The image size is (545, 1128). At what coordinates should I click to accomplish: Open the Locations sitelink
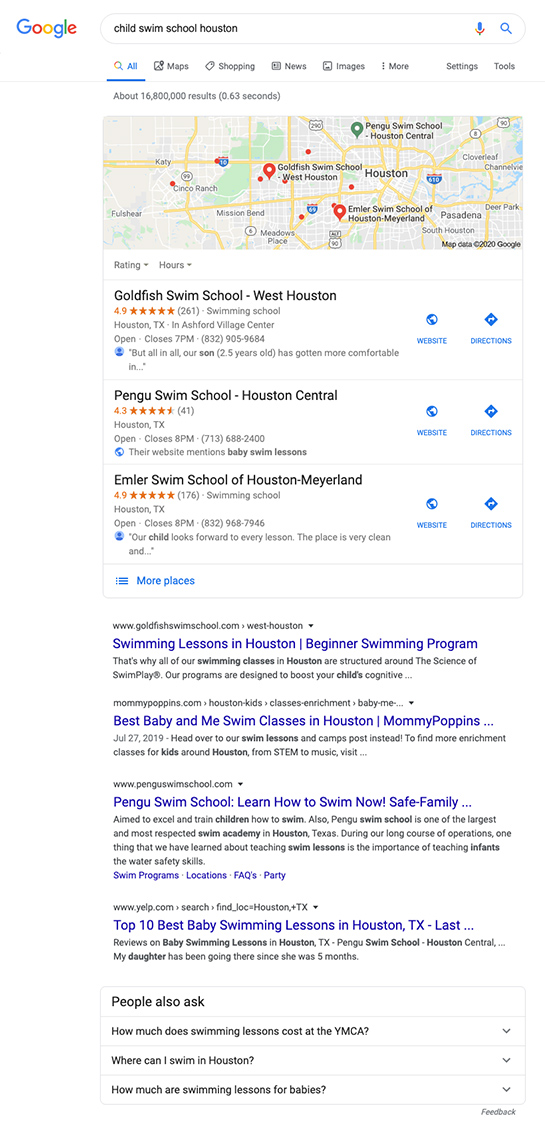click(x=206, y=875)
